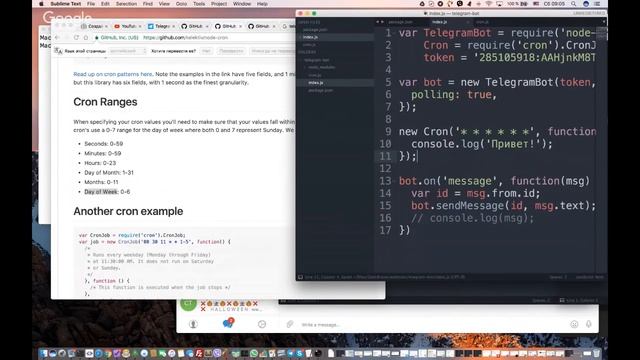640x360 pixels.
Task: Open the Selection menu
Action: (x=126, y=4)
